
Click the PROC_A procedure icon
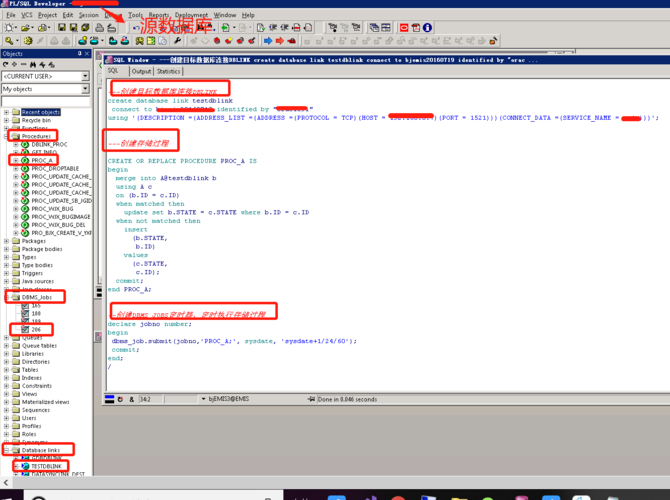click(x=25, y=160)
